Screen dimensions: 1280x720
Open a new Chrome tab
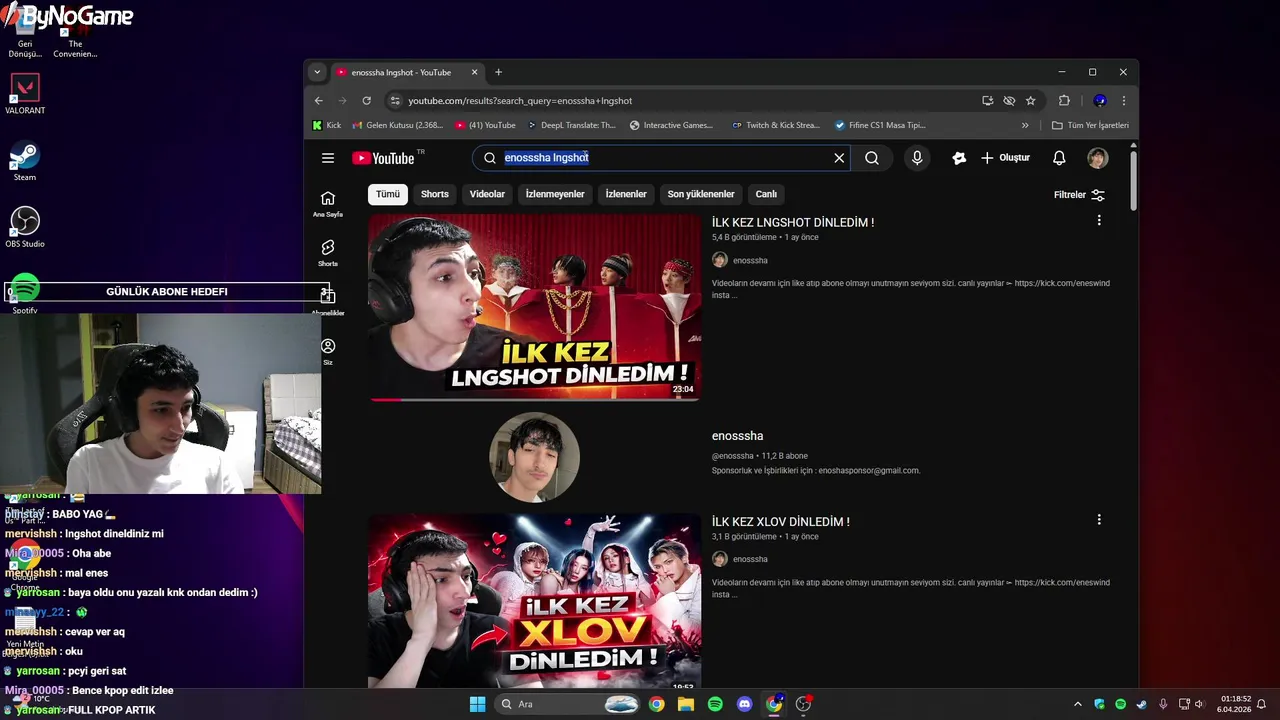click(498, 72)
